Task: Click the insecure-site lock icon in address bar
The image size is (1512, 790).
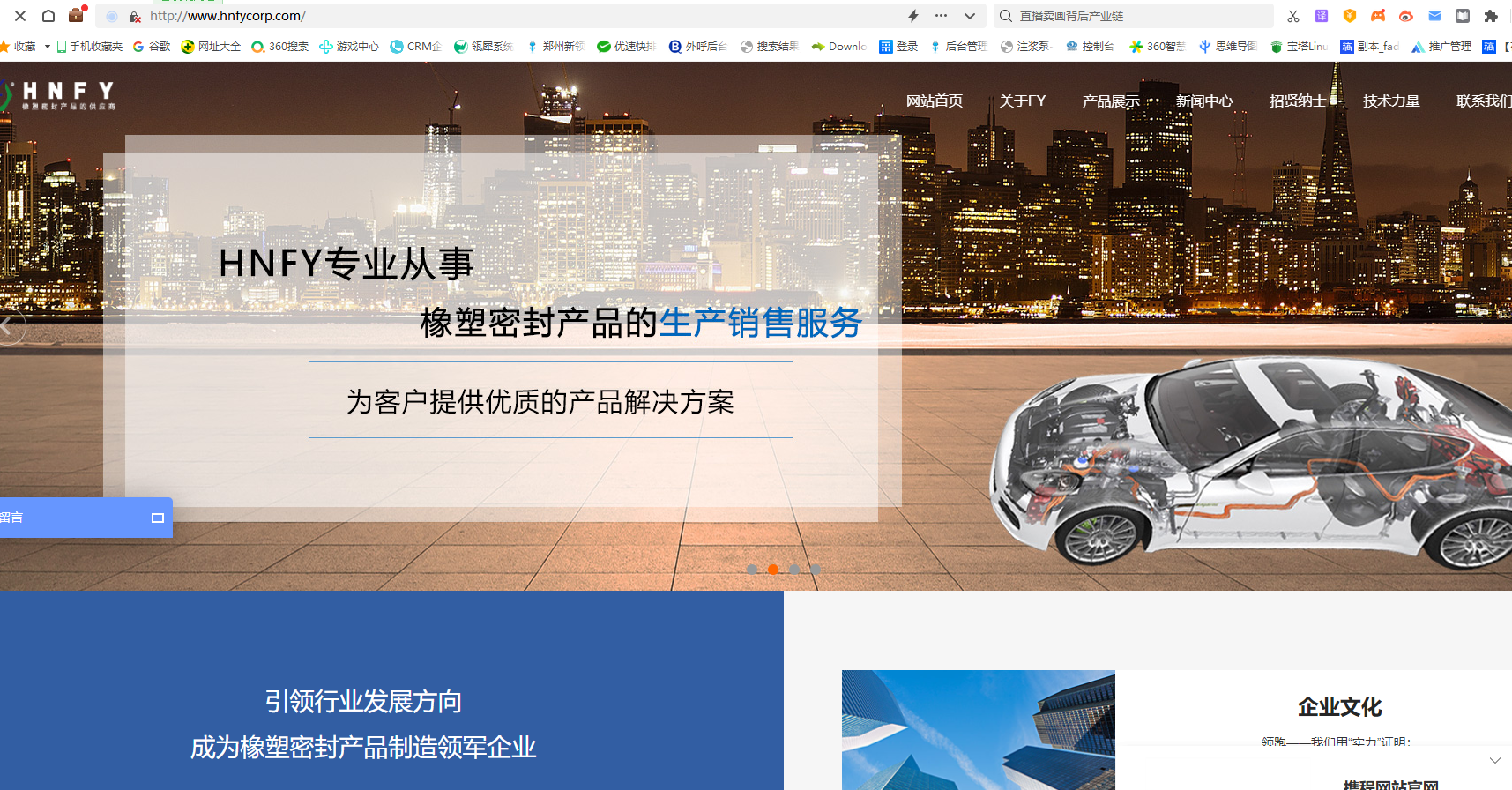Action: point(135,16)
